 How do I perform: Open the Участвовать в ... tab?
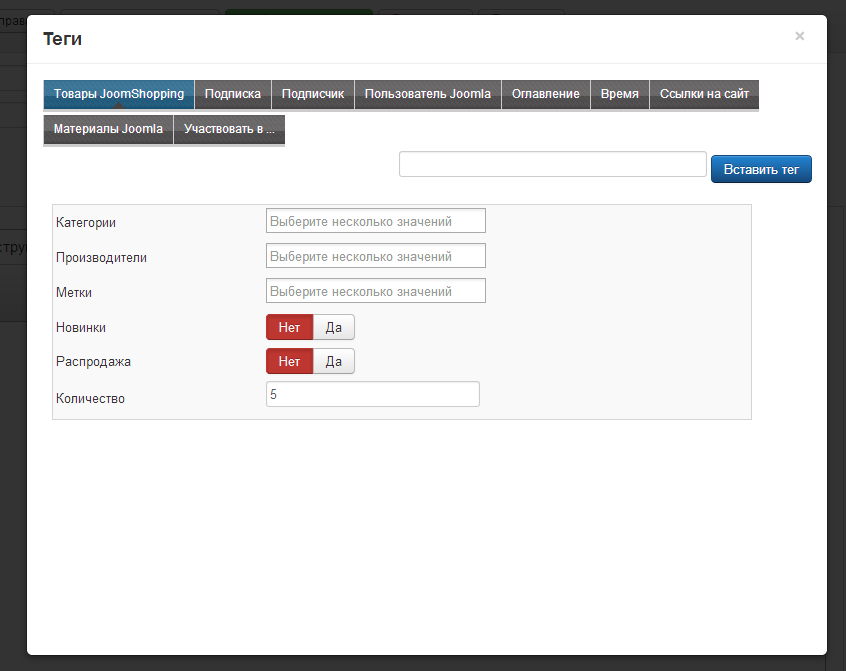click(229, 130)
